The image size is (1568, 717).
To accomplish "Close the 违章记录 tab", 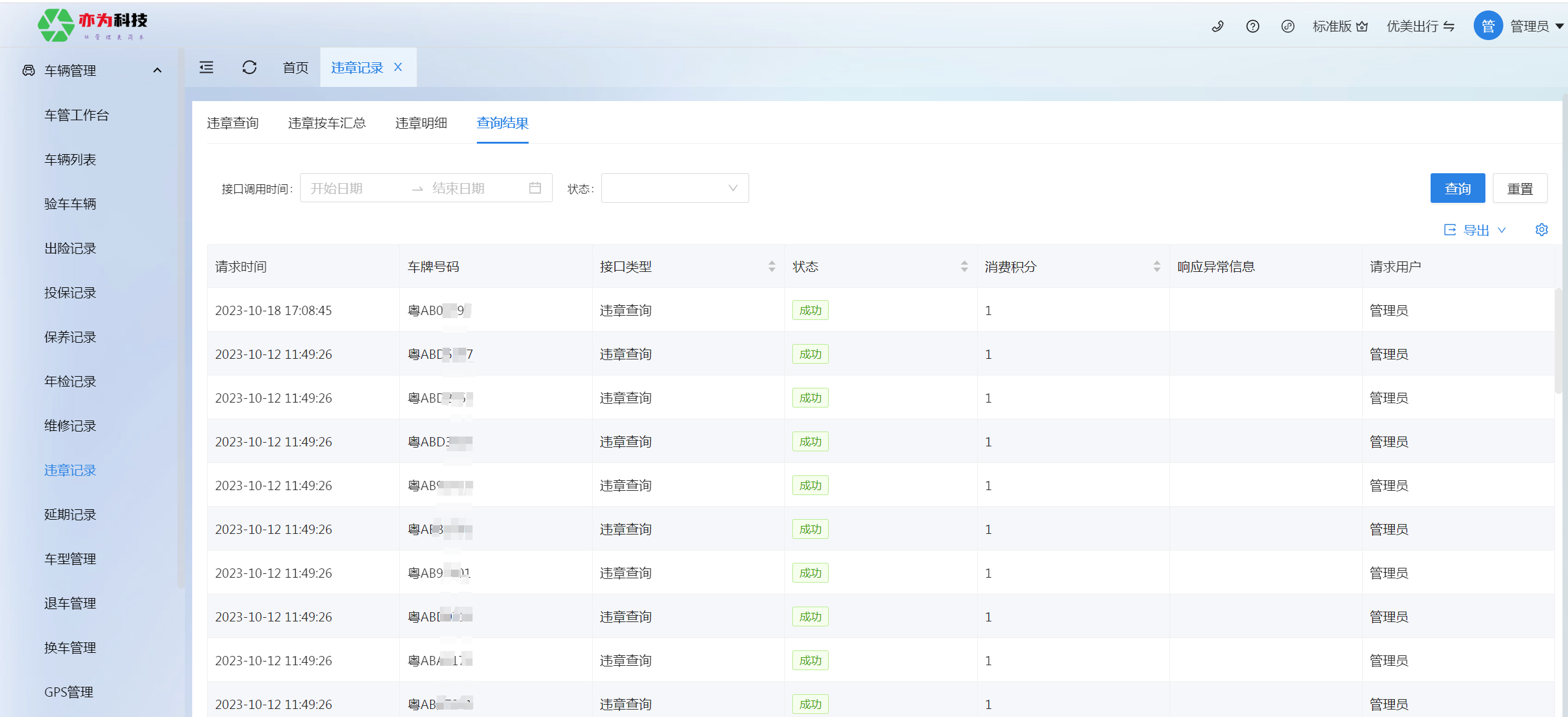I will point(398,67).
